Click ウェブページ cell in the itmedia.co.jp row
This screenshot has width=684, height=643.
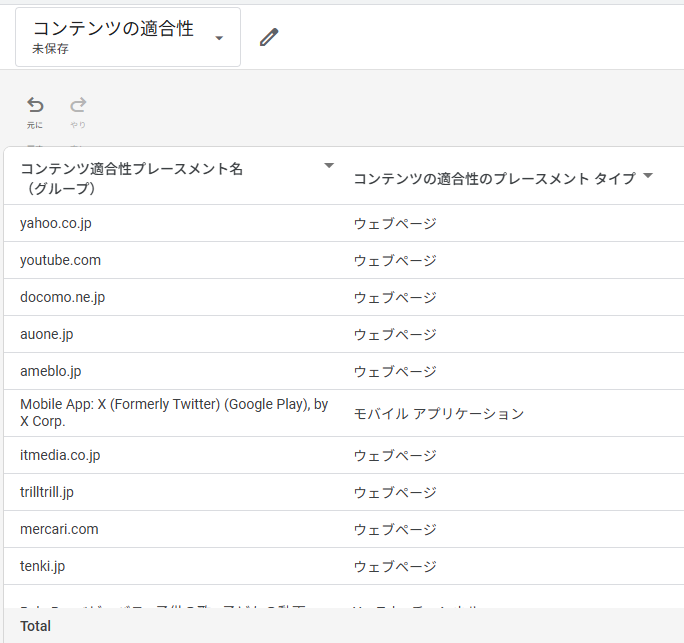click(x=395, y=455)
